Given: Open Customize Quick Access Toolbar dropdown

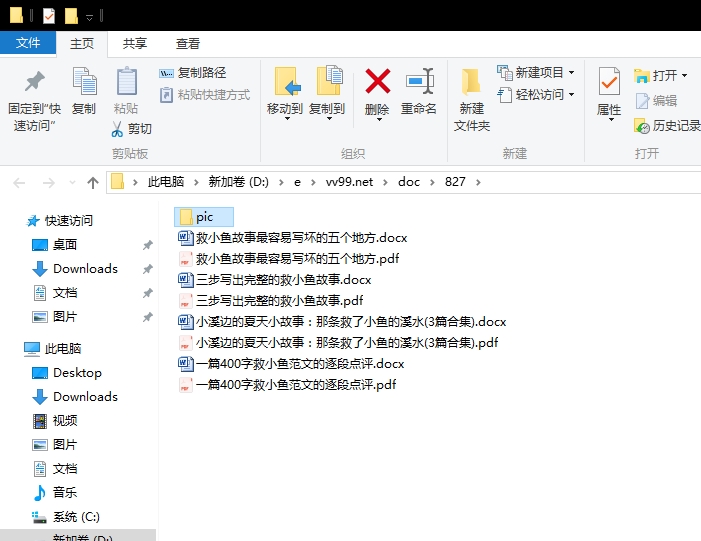Looking at the screenshot, I should (89, 17).
